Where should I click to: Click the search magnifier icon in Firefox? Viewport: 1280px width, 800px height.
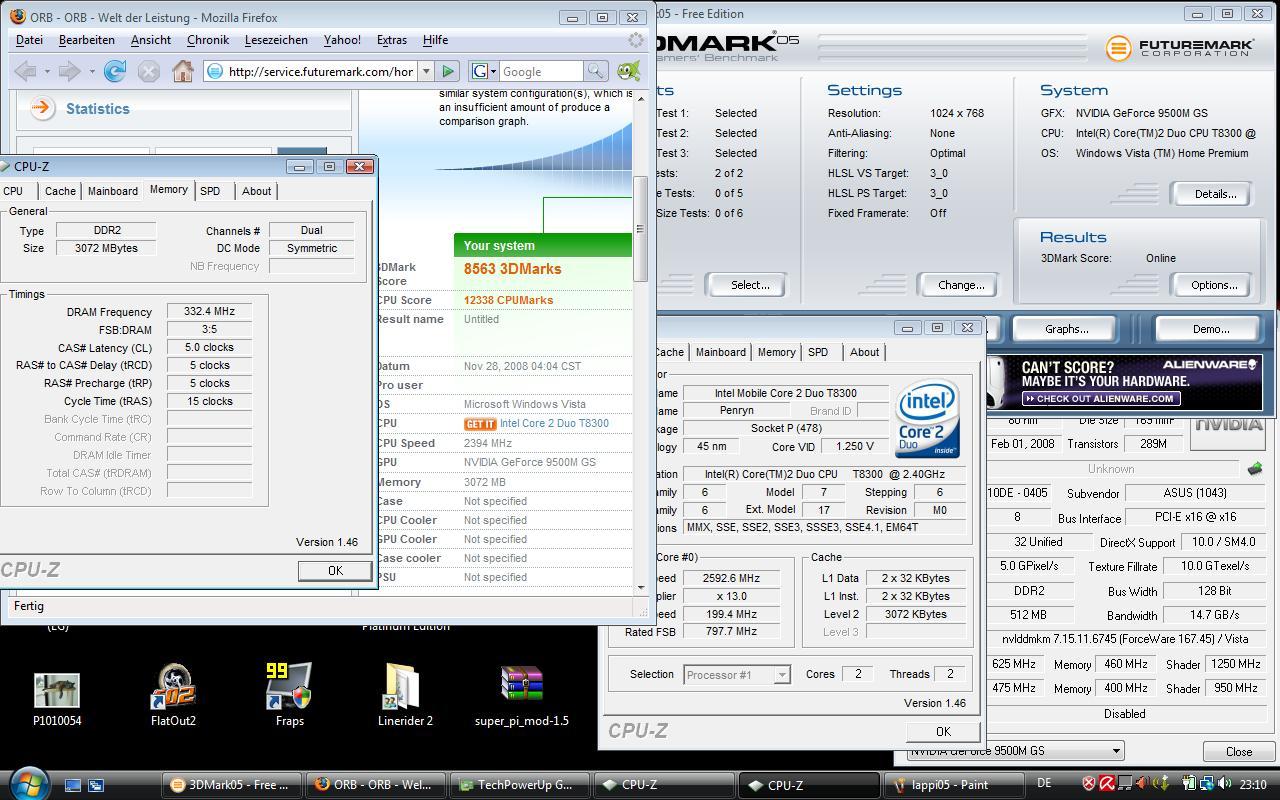(596, 71)
